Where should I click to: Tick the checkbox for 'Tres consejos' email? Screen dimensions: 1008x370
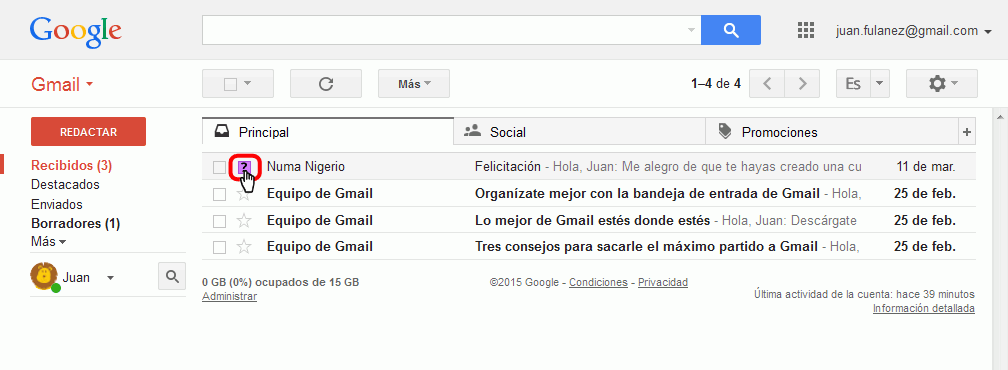[219, 247]
